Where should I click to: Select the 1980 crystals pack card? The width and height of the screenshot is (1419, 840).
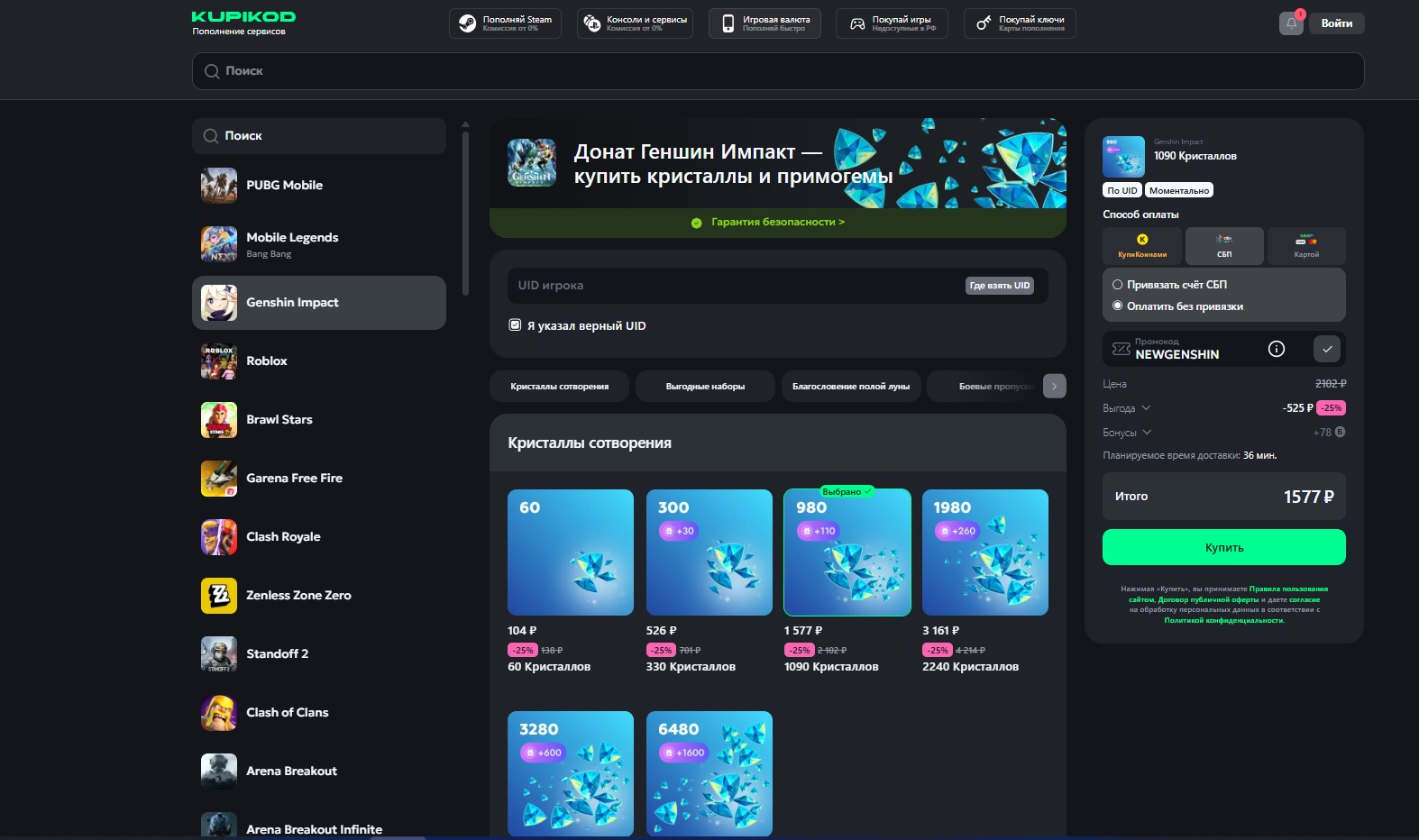(985, 552)
